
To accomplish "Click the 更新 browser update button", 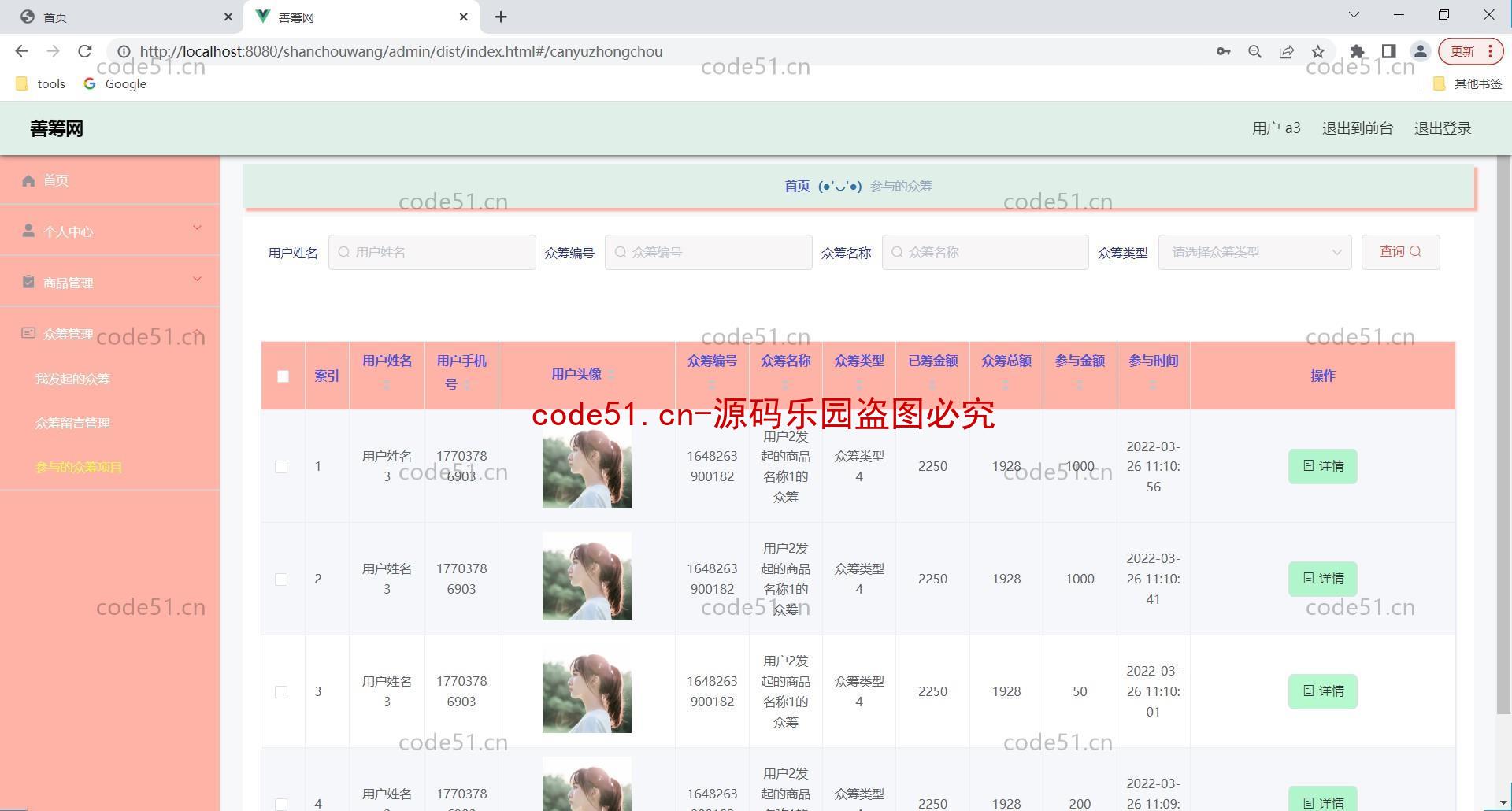I will pos(1470,51).
